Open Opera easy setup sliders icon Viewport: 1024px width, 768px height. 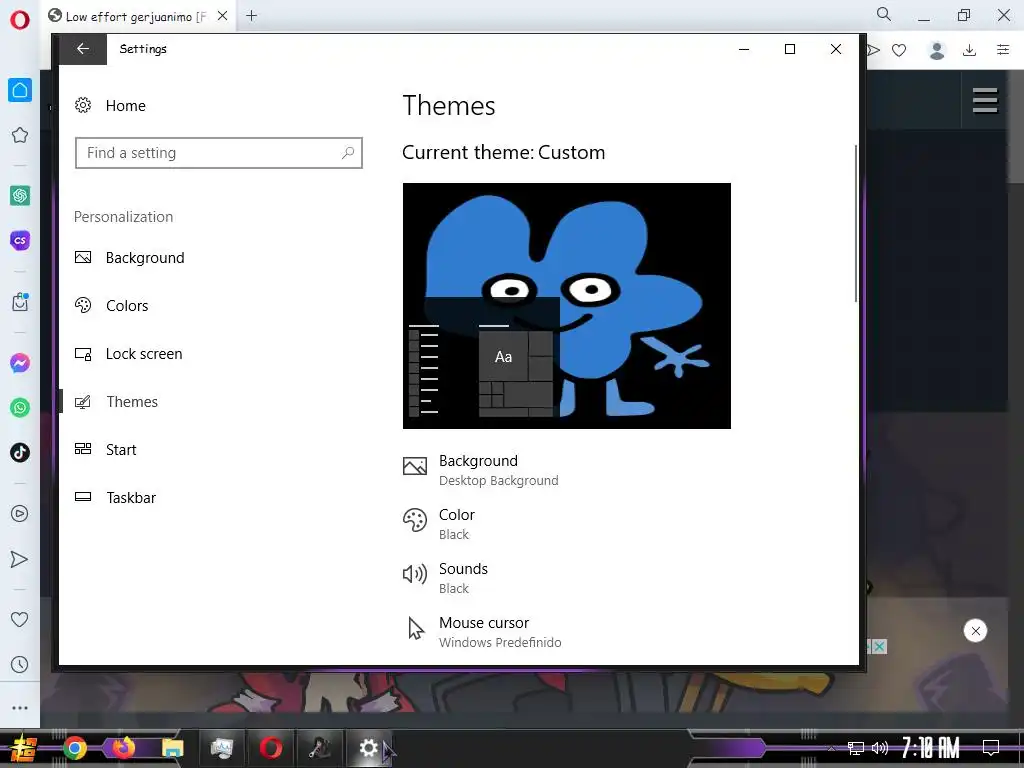(1003, 50)
